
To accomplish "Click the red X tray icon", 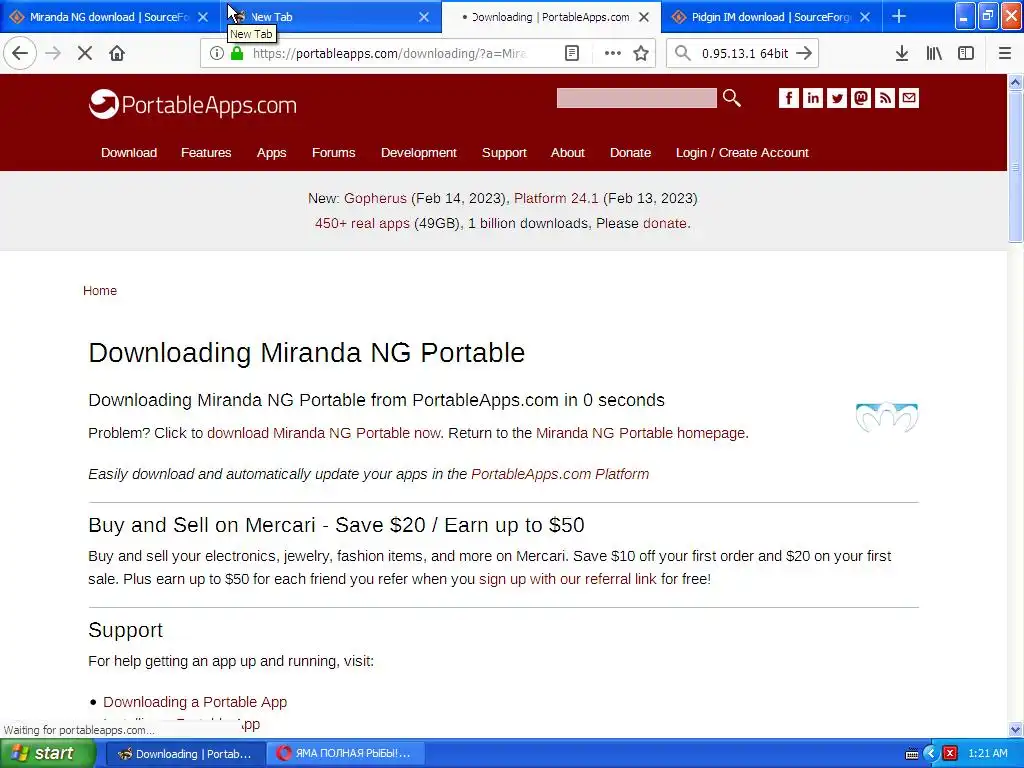I will pos(950,754).
